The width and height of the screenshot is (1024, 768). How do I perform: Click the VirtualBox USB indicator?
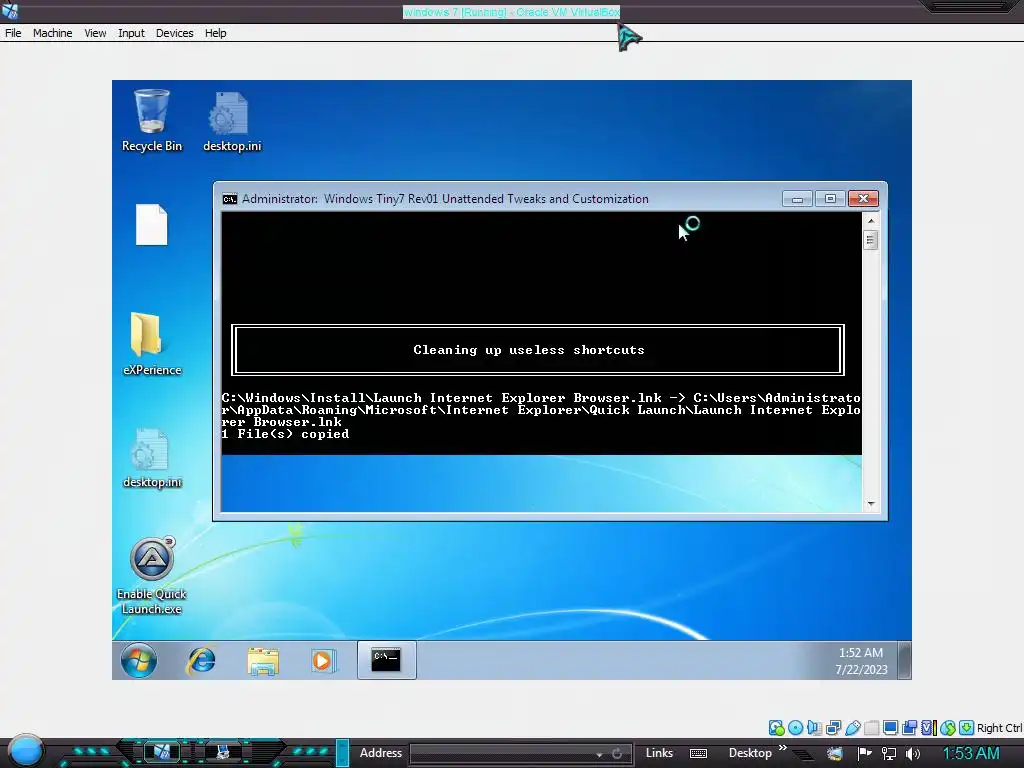point(852,728)
